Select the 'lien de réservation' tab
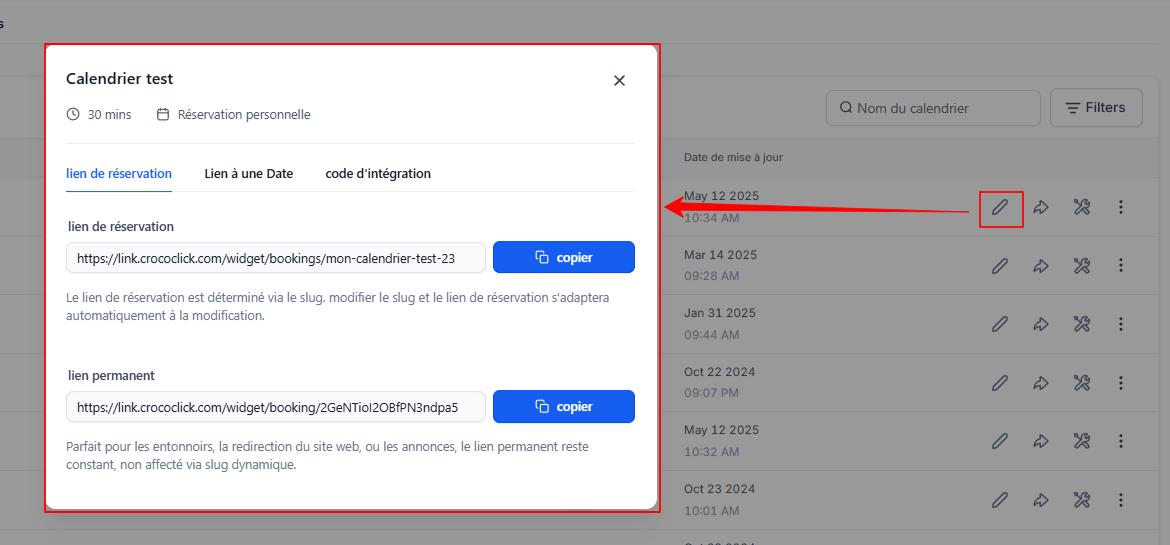 pos(119,174)
